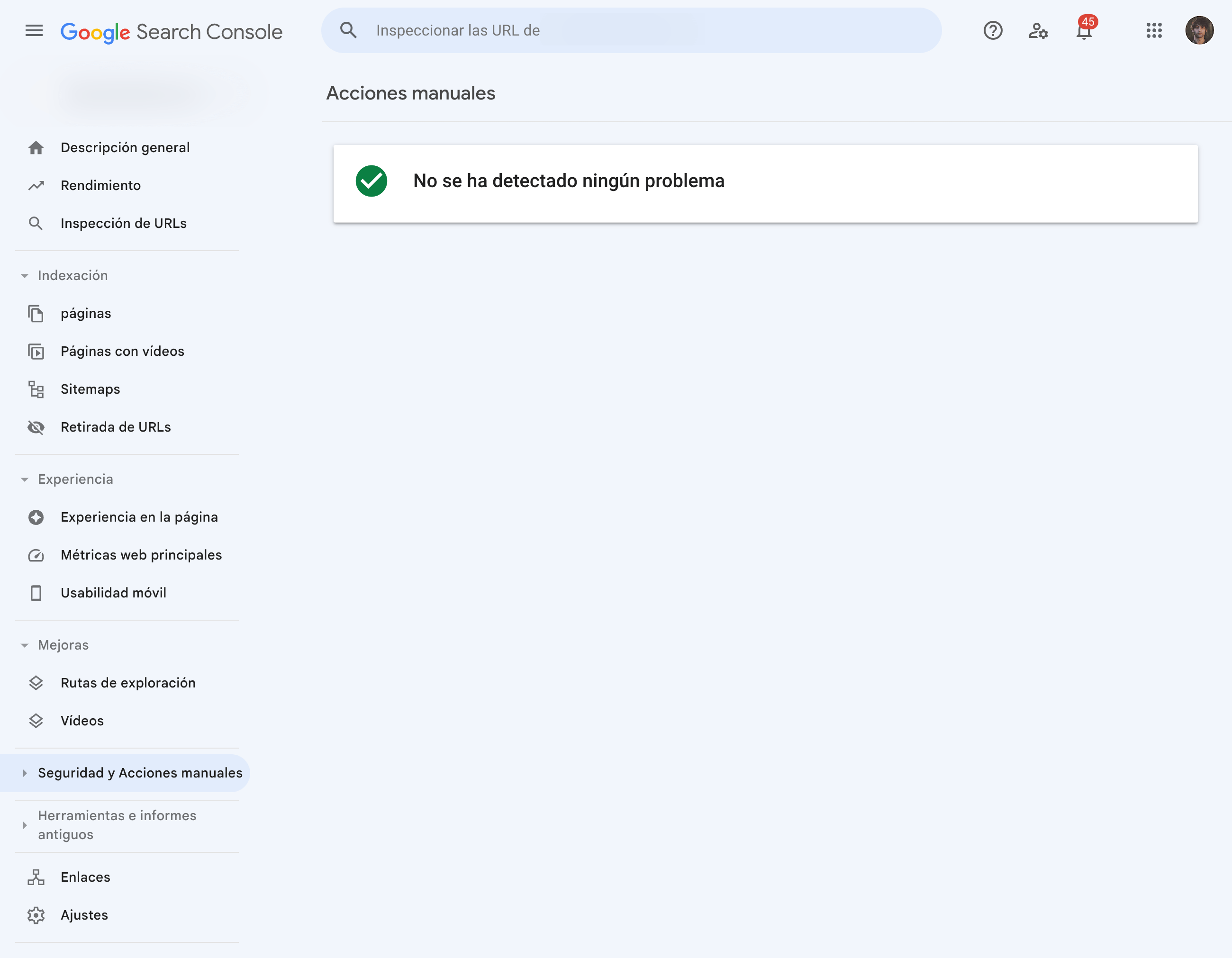This screenshot has width=1232, height=958.
Task: Click the account profile avatar
Action: point(1199,30)
